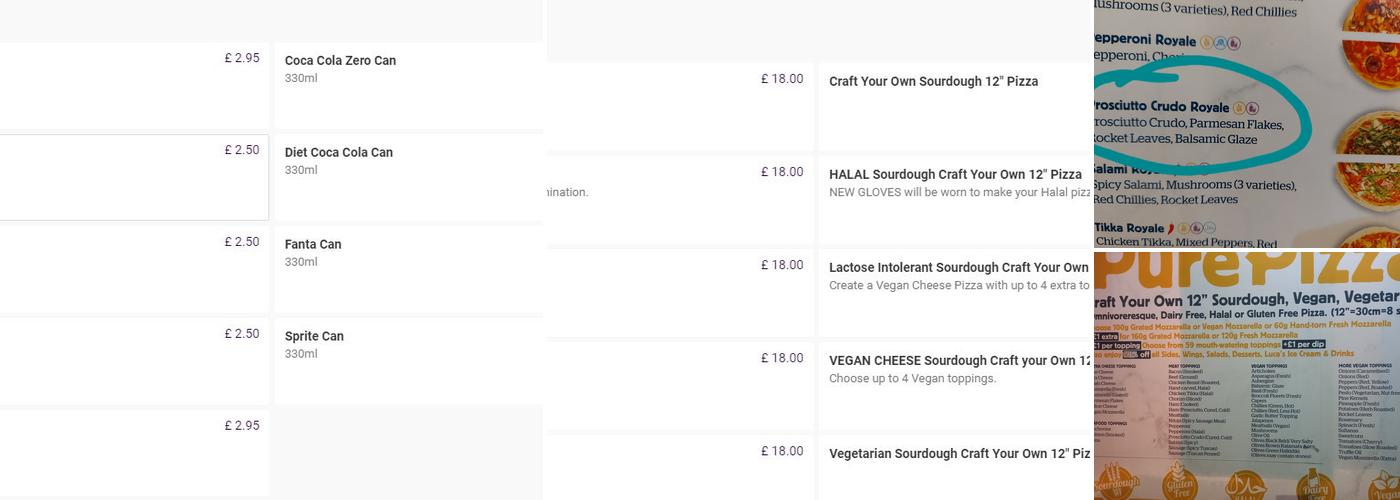The height and width of the screenshot is (500, 1400).
Task: Click the Sourdough badge icon on flyer
Action: [1115, 483]
